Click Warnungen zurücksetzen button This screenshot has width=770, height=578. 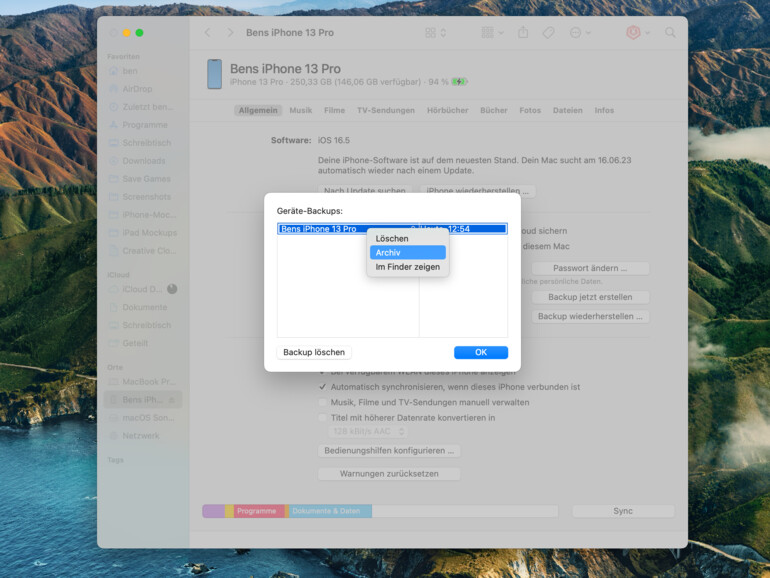click(389, 474)
